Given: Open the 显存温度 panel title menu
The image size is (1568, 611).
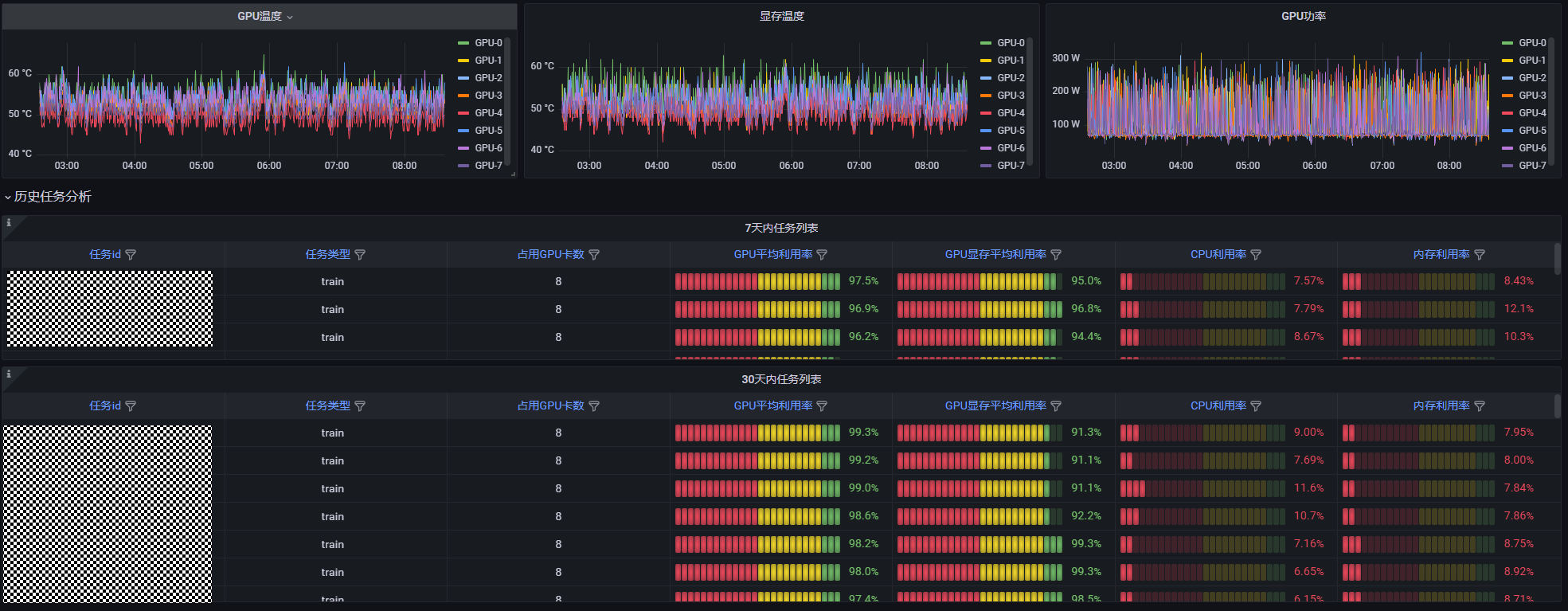Looking at the screenshot, I should pyautogui.click(x=781, y=17).
